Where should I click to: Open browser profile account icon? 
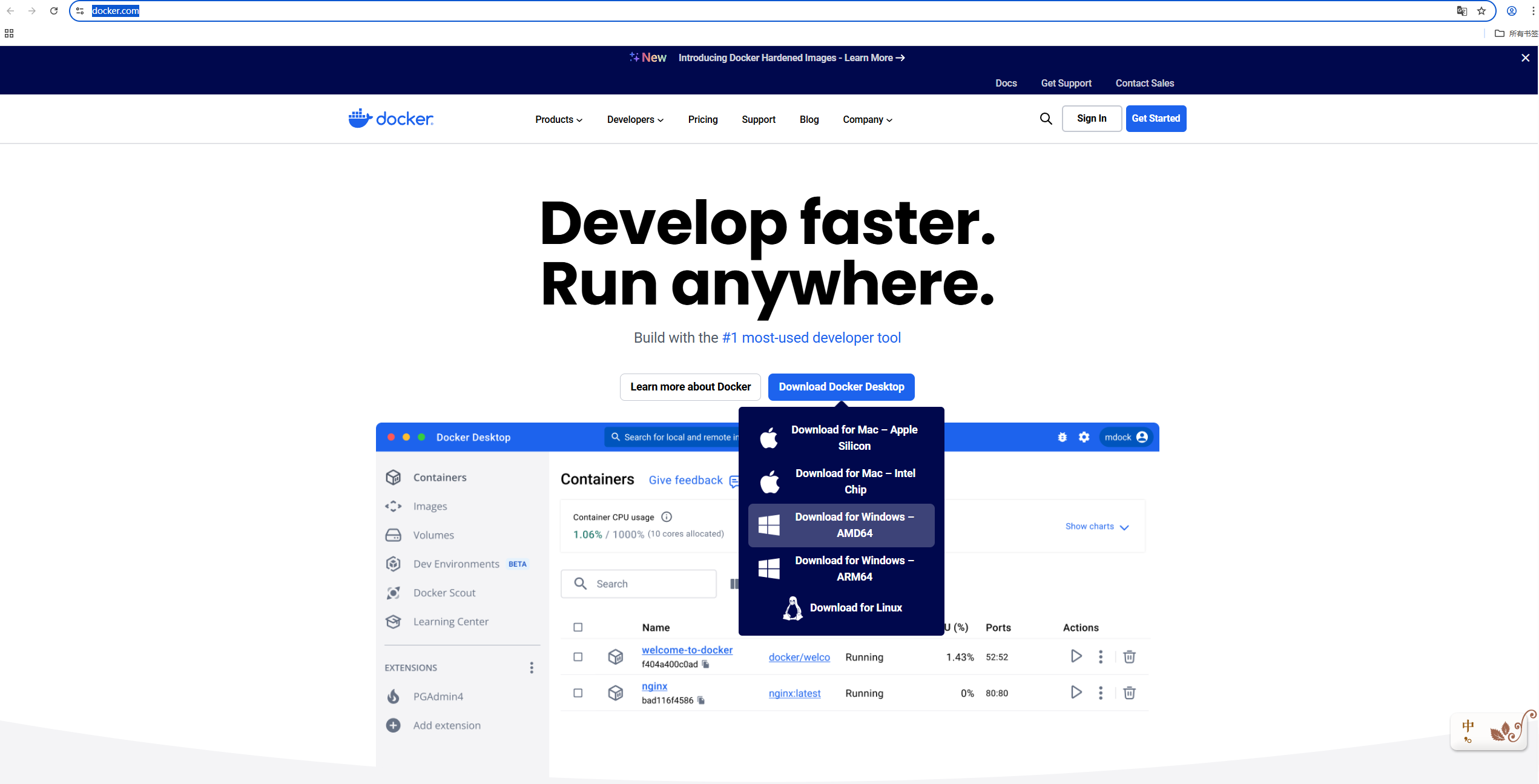pyautogui.click(x=1512, y=11)
